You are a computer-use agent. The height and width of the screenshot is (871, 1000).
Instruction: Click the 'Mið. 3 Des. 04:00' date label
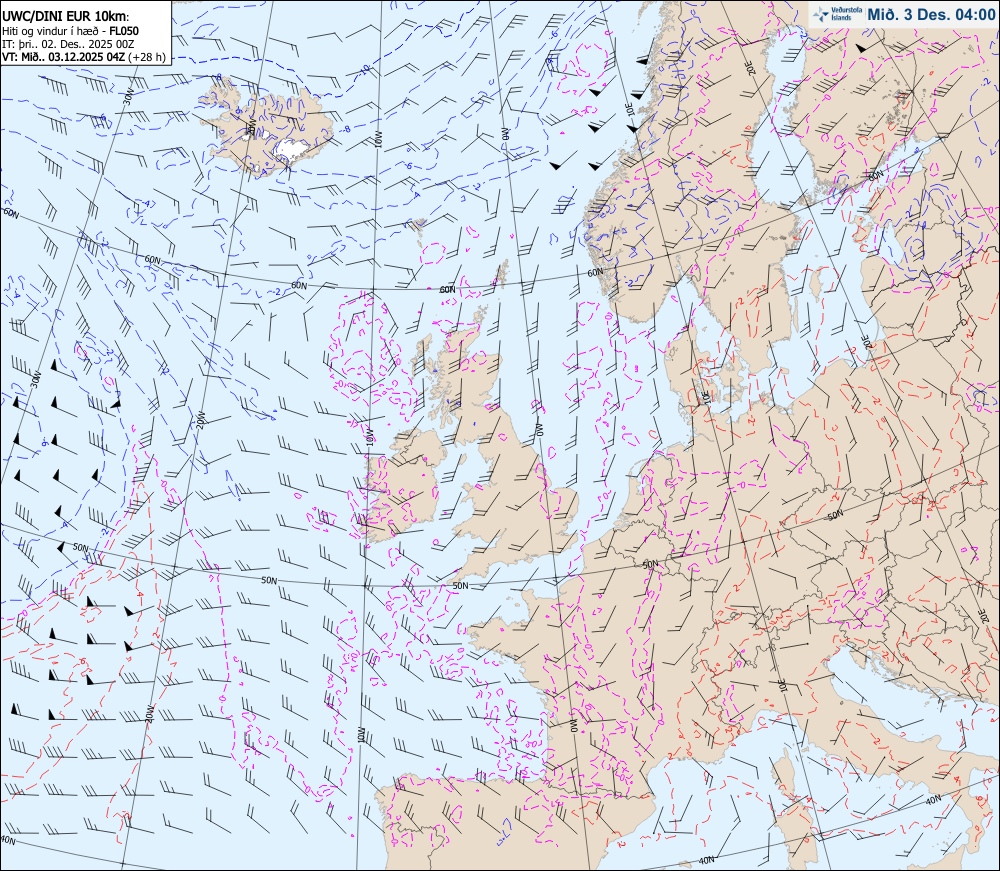(931, 15)
